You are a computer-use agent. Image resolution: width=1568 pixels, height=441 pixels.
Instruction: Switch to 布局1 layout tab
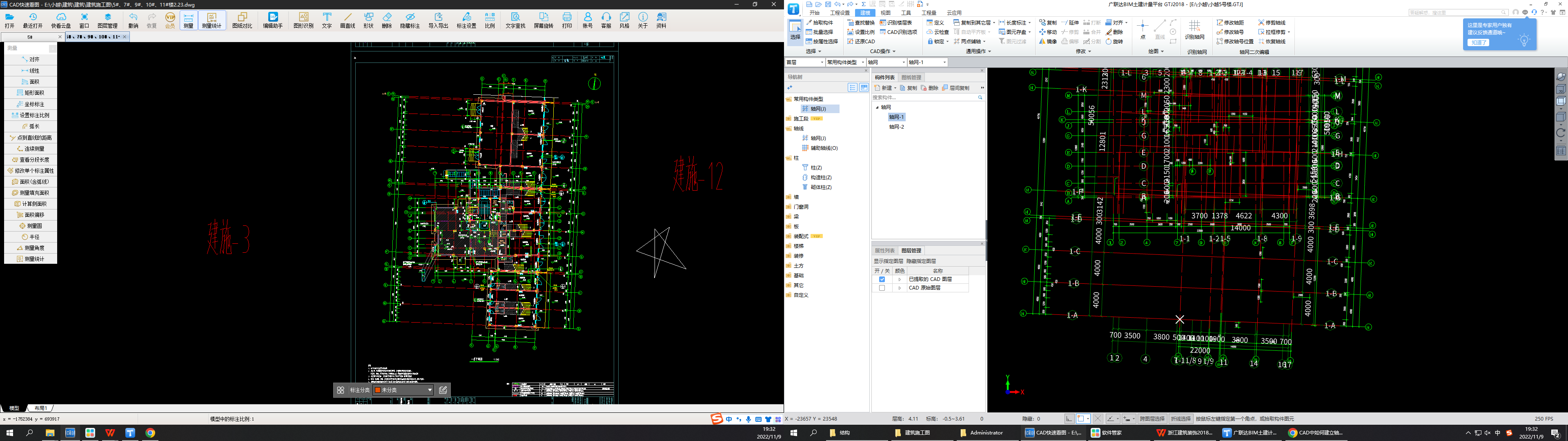(x=41, y=408)
